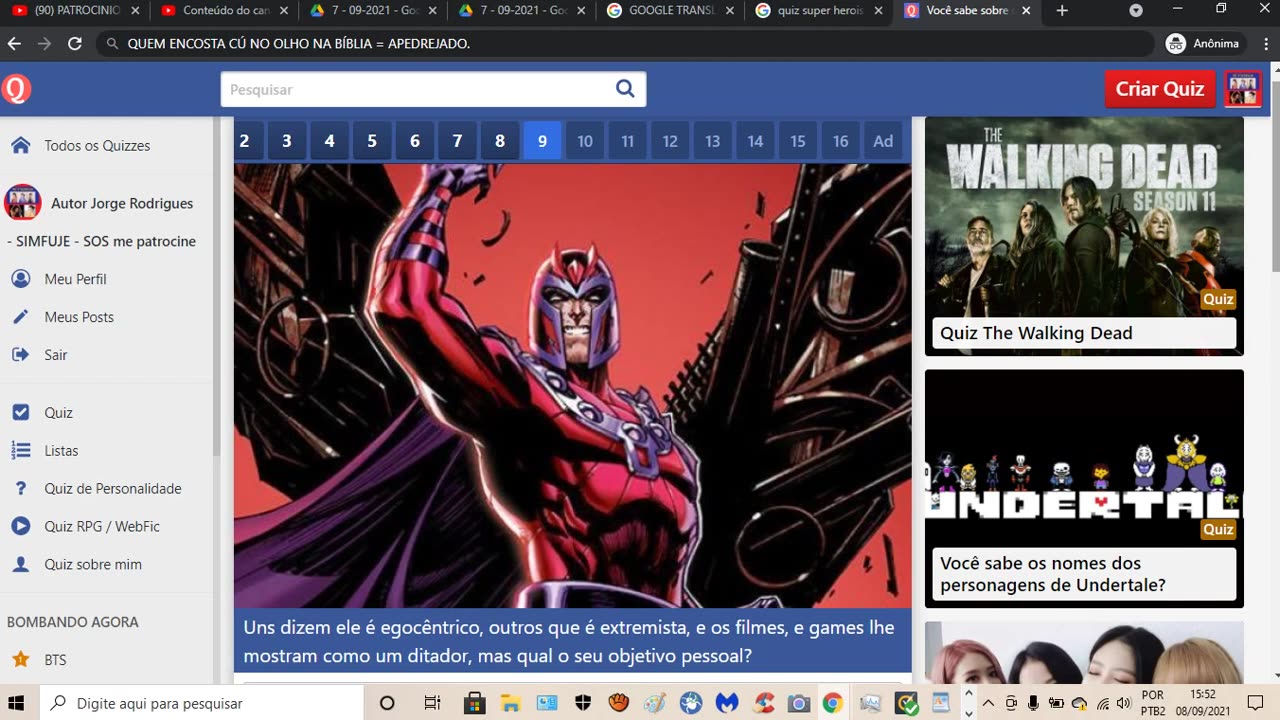Viewport: 1280px width, 720px height.
Task: Click the BOMBANDO AGORA heading
Action: [x=73, y=622]
